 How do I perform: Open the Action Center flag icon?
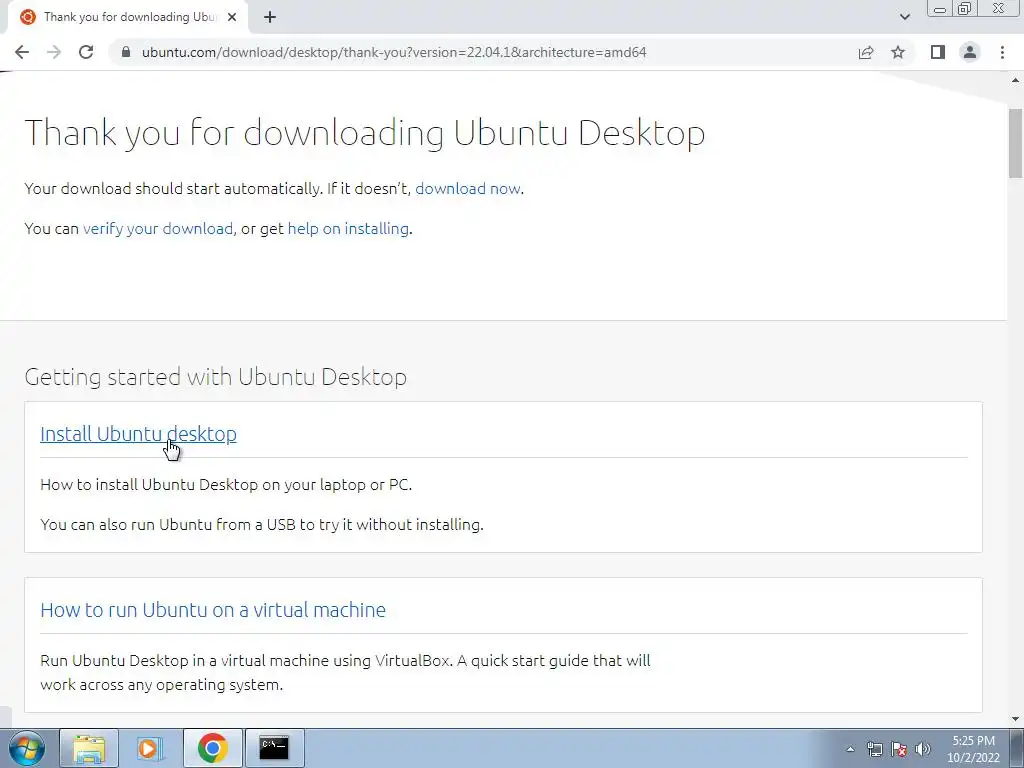899,749
